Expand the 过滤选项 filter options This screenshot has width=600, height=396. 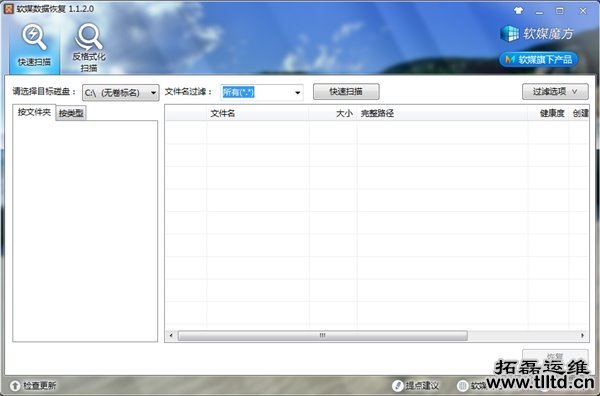click(555, 91)
